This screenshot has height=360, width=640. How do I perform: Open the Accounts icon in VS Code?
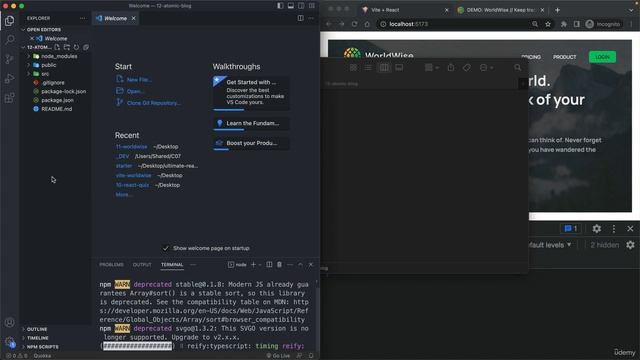click(9, 322)
